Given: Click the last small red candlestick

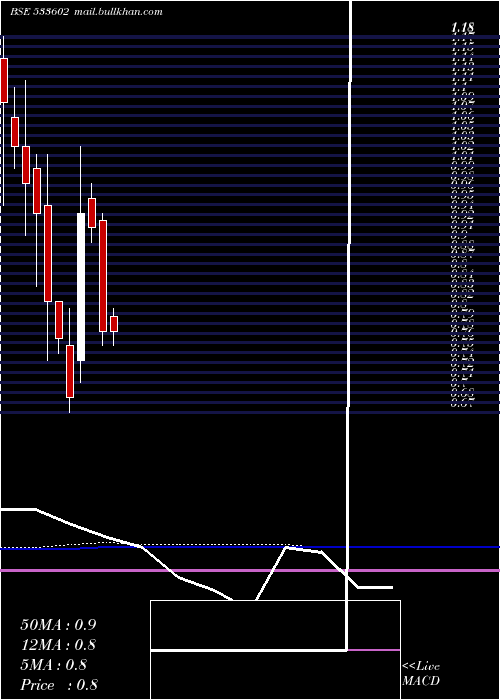Looking at the screenshot, I should click(114, 324).
